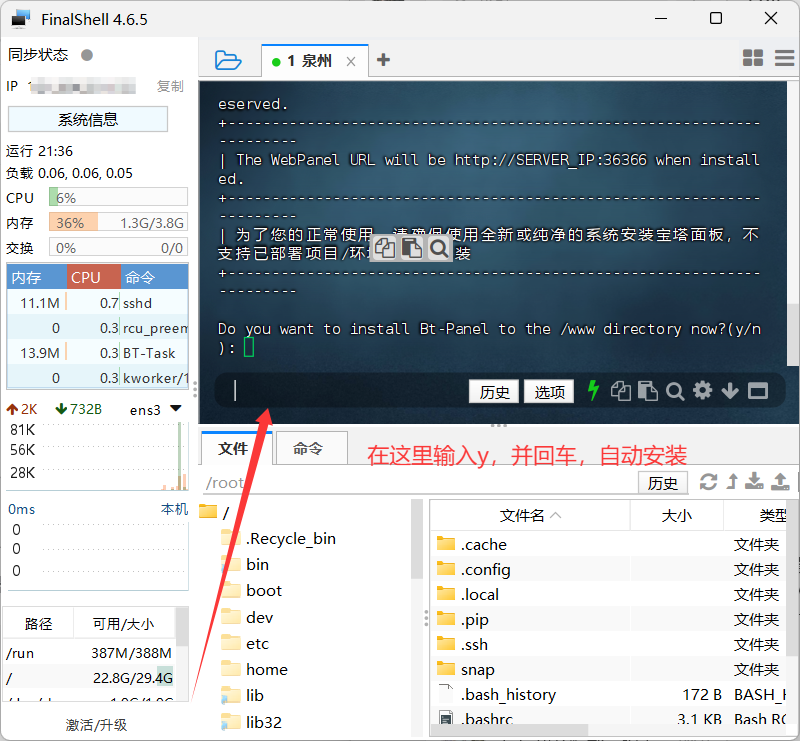Toggle fullscreen terminal window icon
The image size is (800, 741).
pyautogui.click(x=757, y=391)
